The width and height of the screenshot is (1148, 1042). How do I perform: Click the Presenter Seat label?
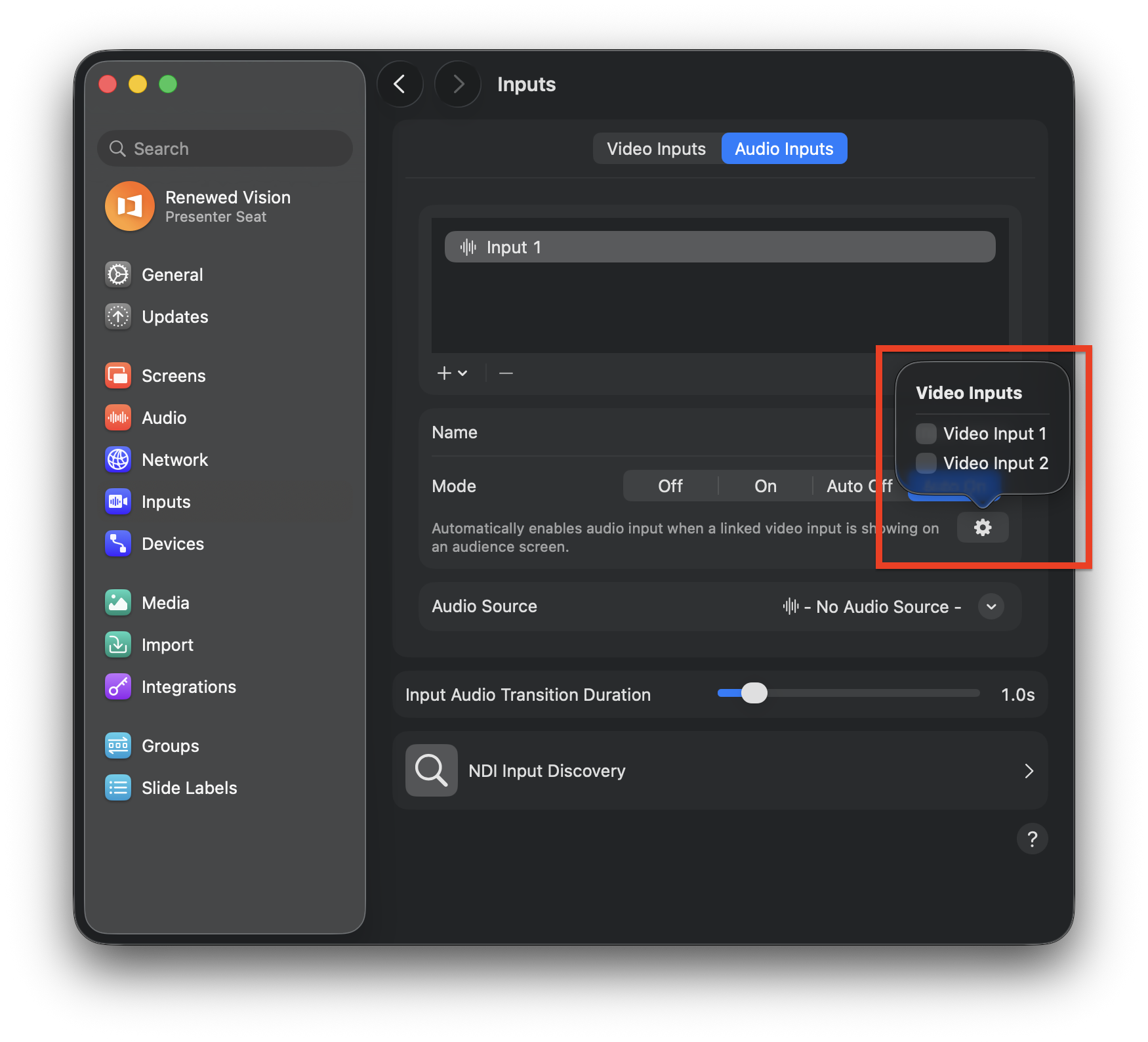pyautogui.click(x=216, y=217)
